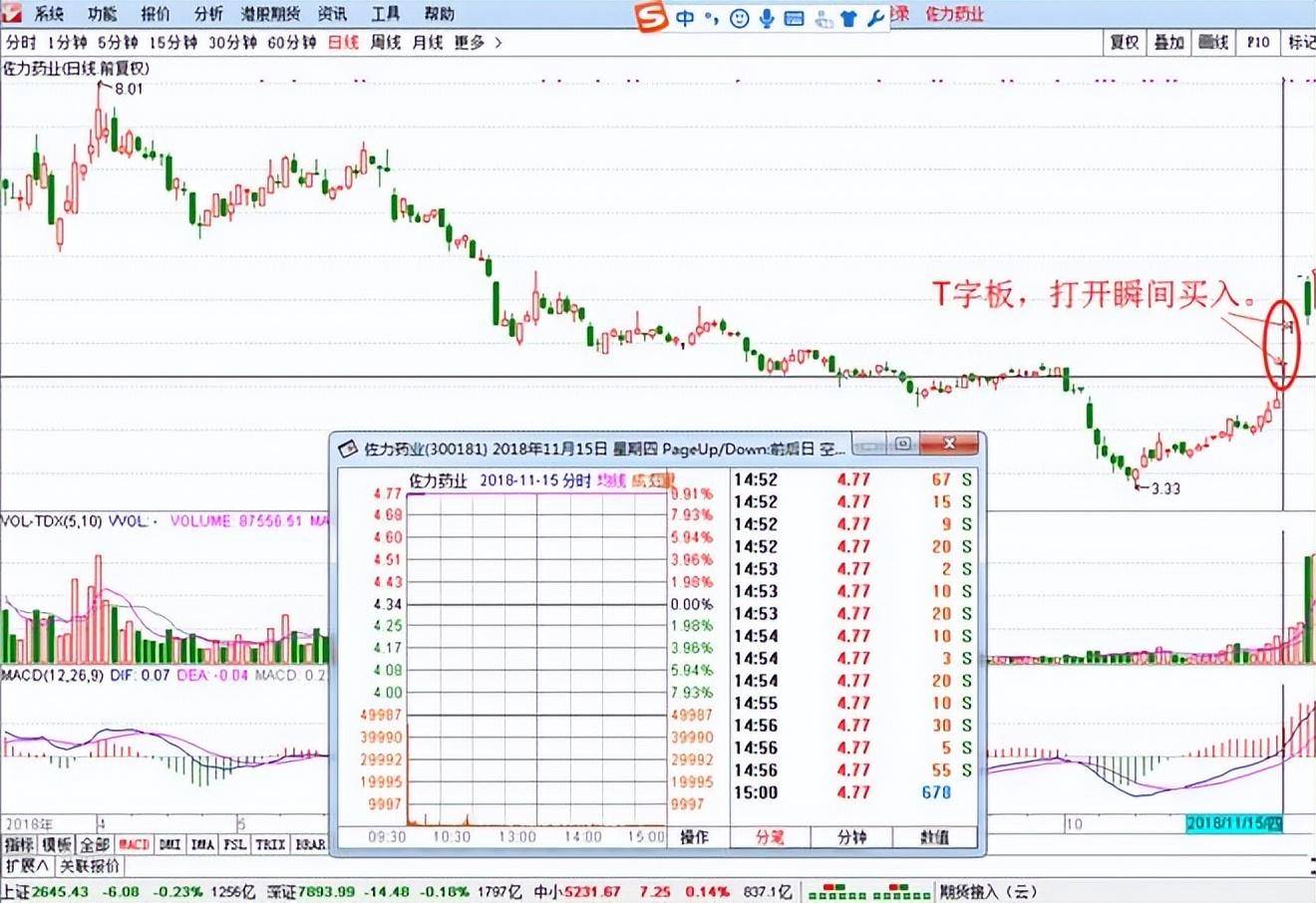Open the Sogou skin shirt icon
This screenshot has height=903, width=1316.
(x=849, y=18)
